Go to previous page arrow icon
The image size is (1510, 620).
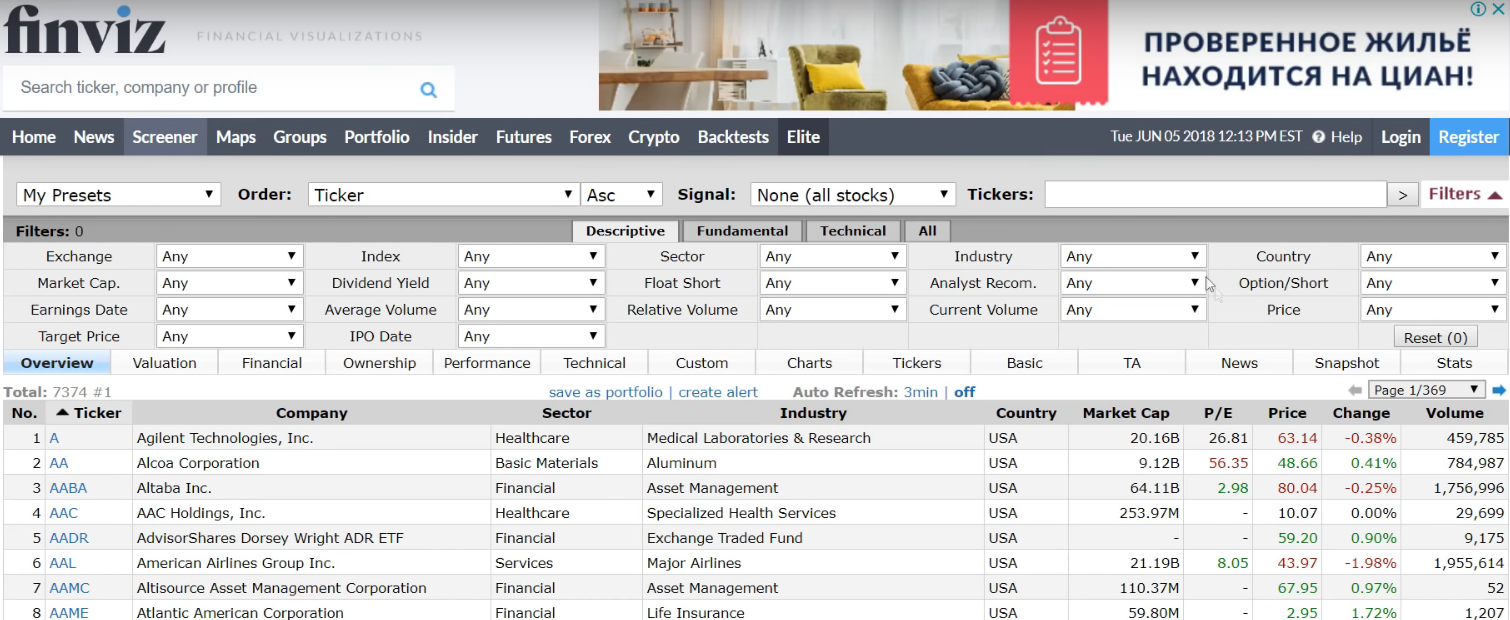pyautogui.click(x=1355, y=391)
